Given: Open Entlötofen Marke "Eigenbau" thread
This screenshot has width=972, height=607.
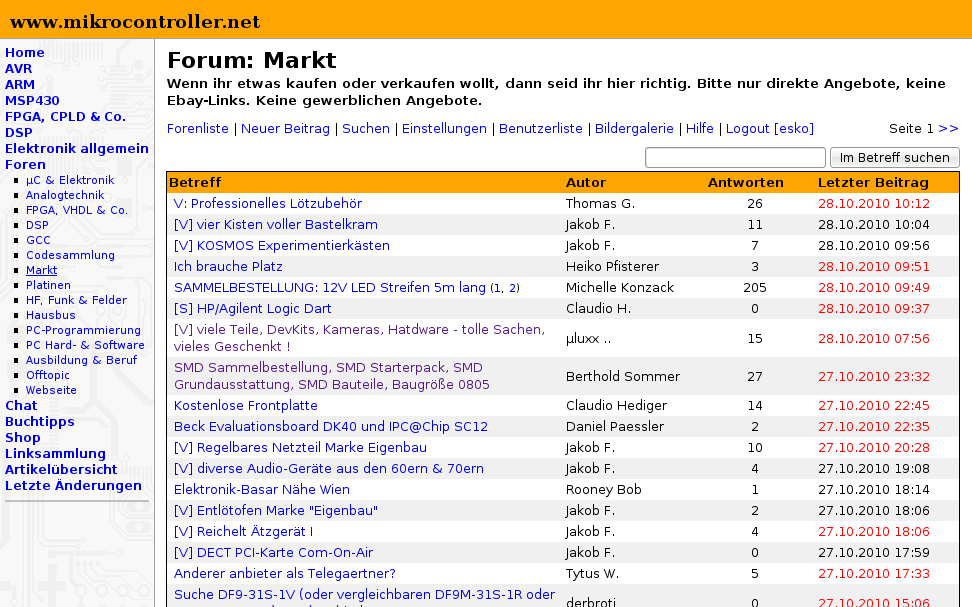Looking at the screenshot, I should 276,511.
